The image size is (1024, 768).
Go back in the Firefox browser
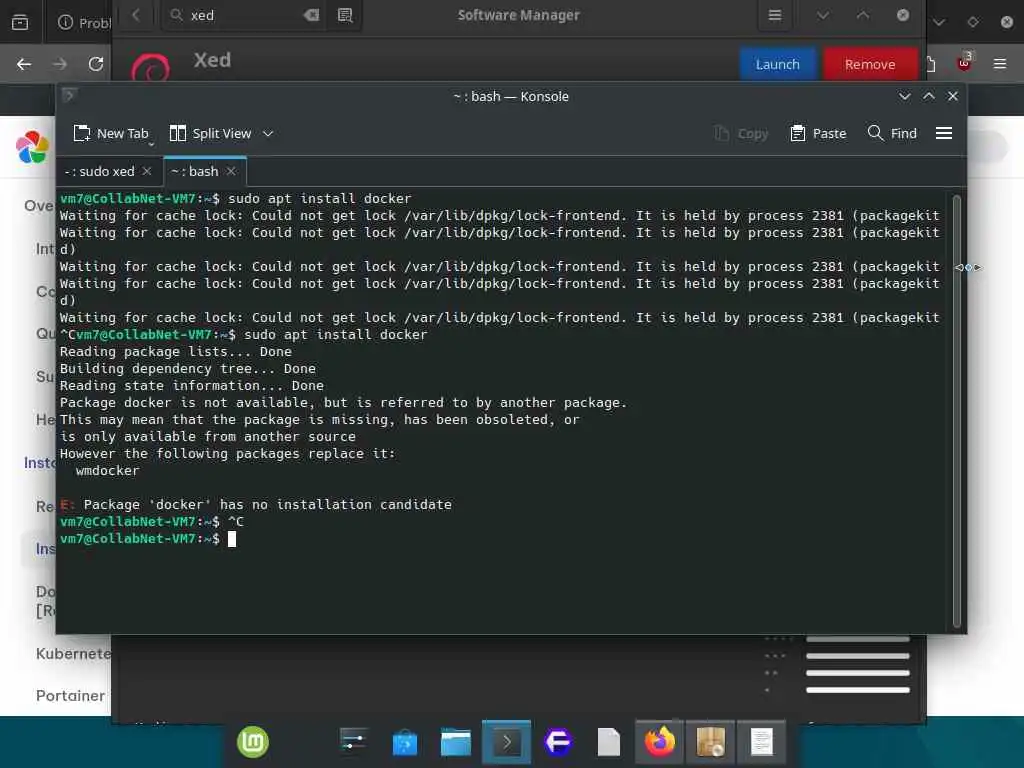pos(24,64)
